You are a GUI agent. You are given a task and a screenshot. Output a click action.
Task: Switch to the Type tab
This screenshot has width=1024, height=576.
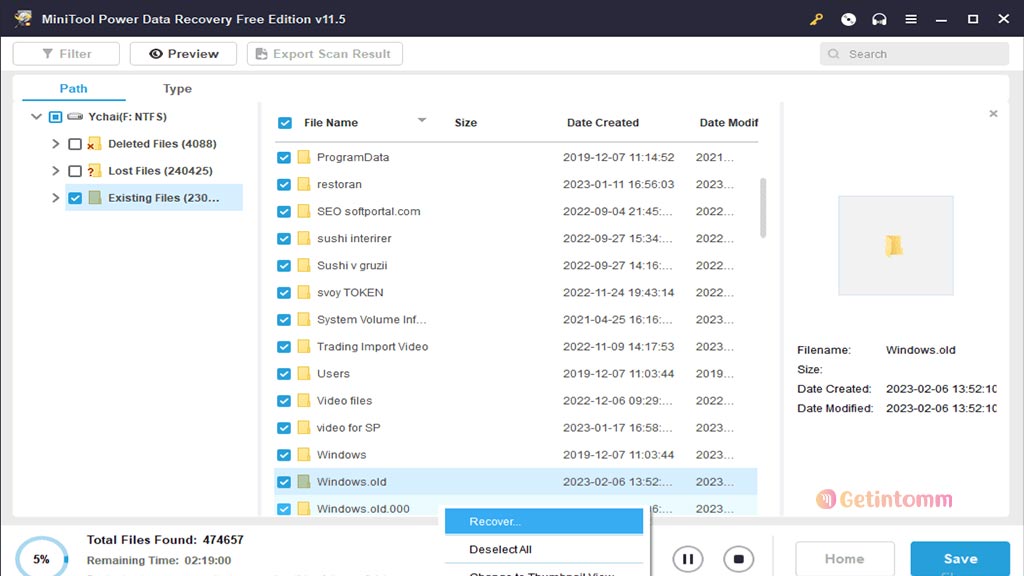pos(177,88)
